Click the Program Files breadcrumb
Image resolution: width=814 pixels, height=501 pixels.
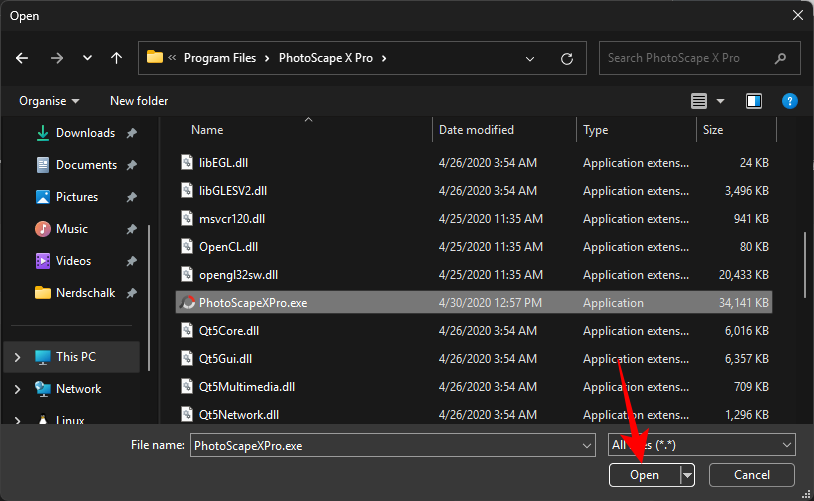tap(220, 58)
